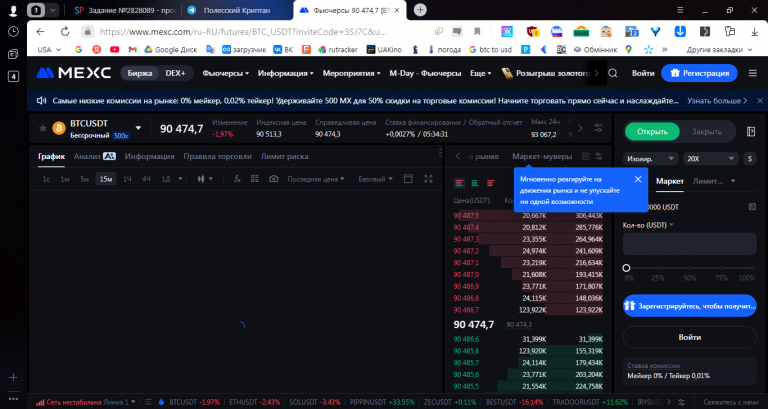This screenshot has width=768, height=409.
Task: Expand the Линия 1 network line dropdown
Action: click(119, 402)
